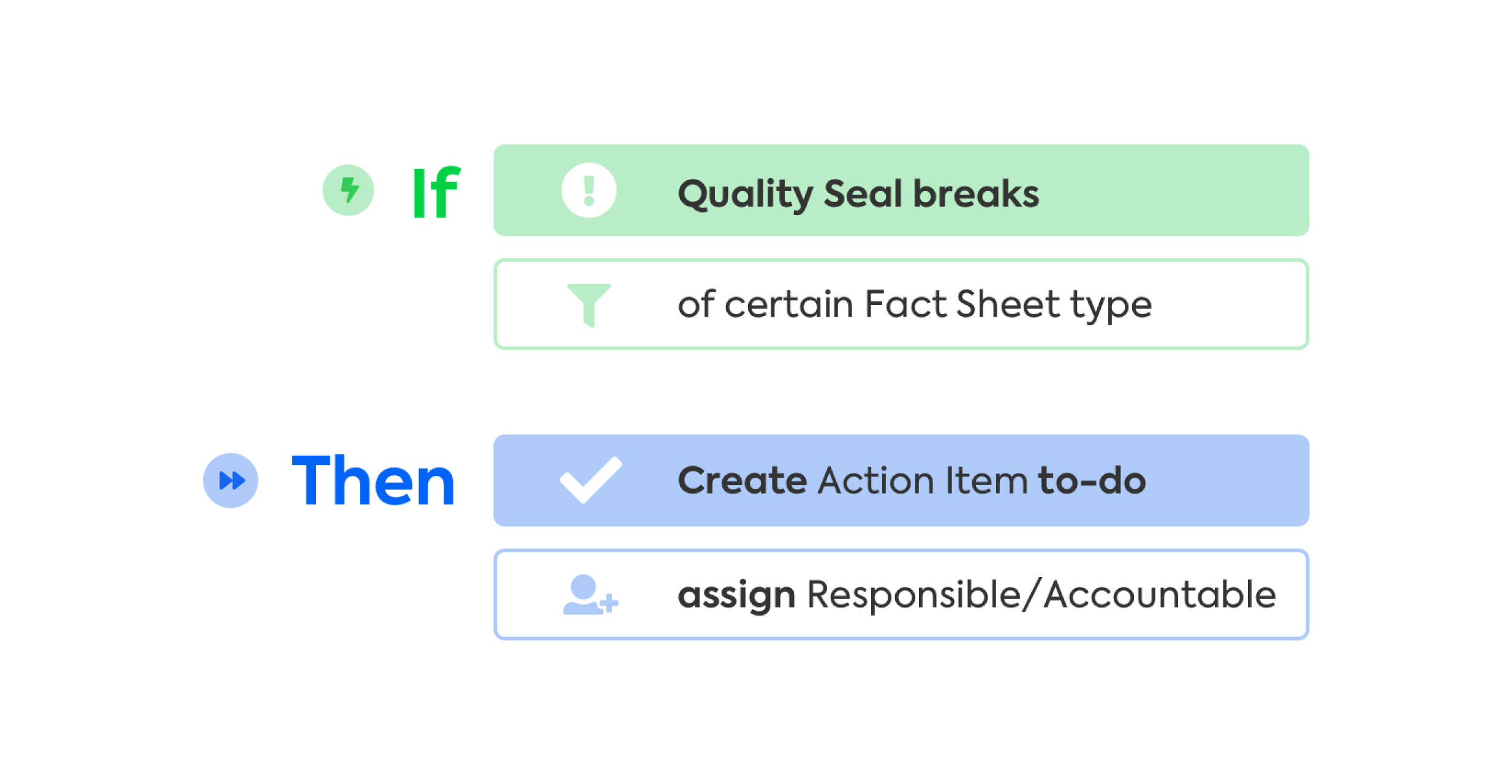Click the blue fast-forward icon beside Then

tap(230, 480)
